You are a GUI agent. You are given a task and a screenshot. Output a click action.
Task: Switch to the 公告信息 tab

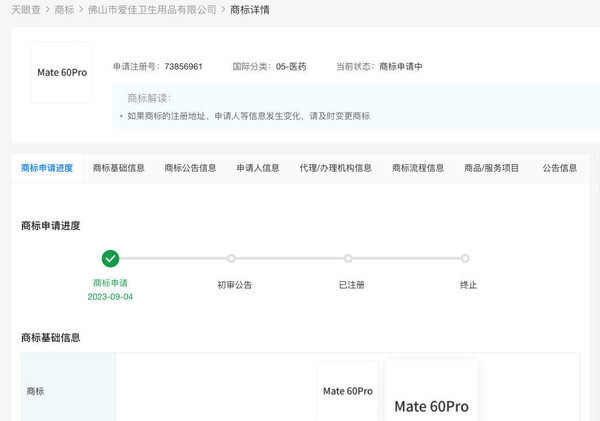pos(559,168)
